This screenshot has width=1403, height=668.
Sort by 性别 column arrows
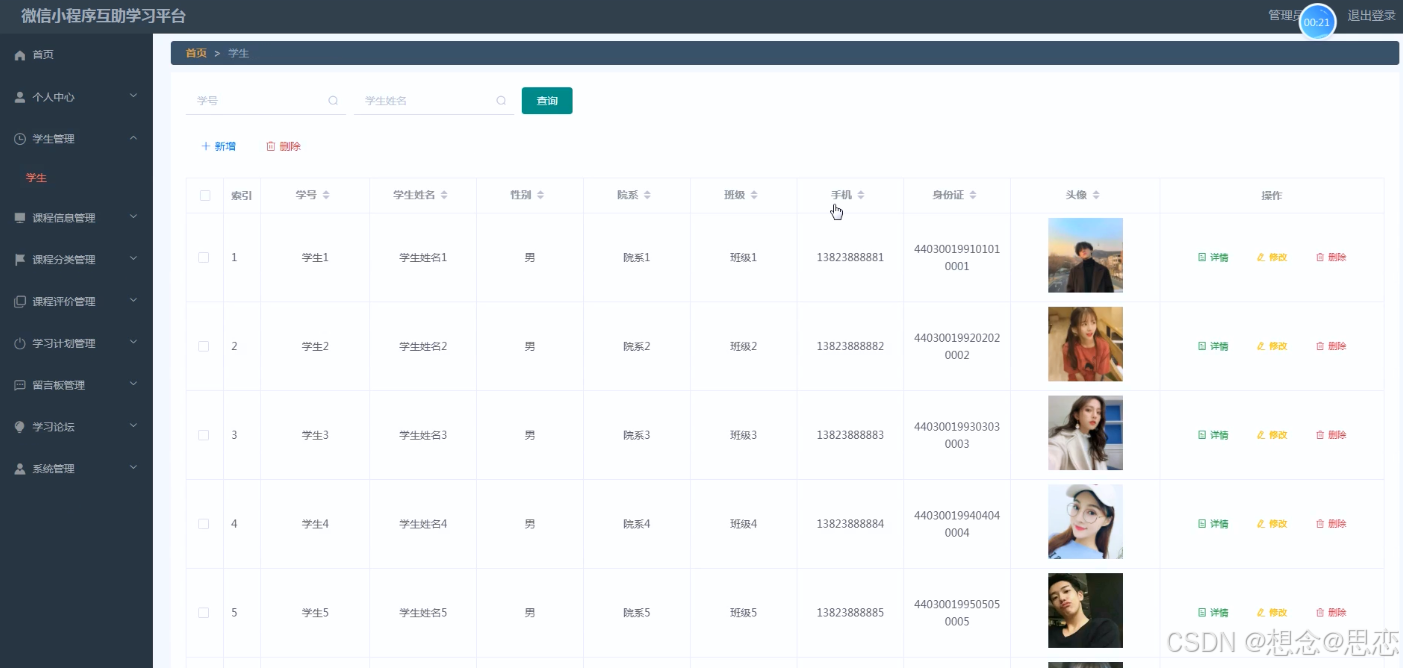coord(540,195)
